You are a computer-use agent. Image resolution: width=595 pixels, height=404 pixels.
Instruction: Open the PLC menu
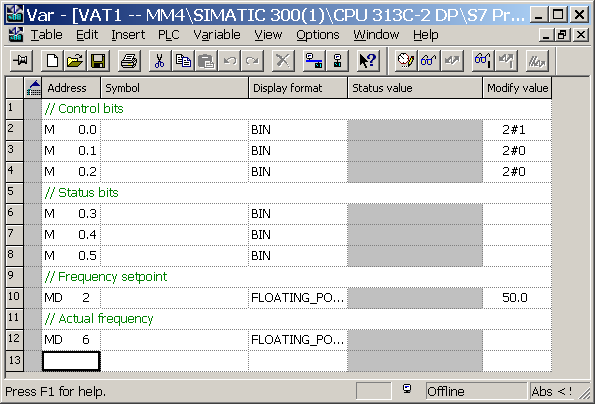168,35
